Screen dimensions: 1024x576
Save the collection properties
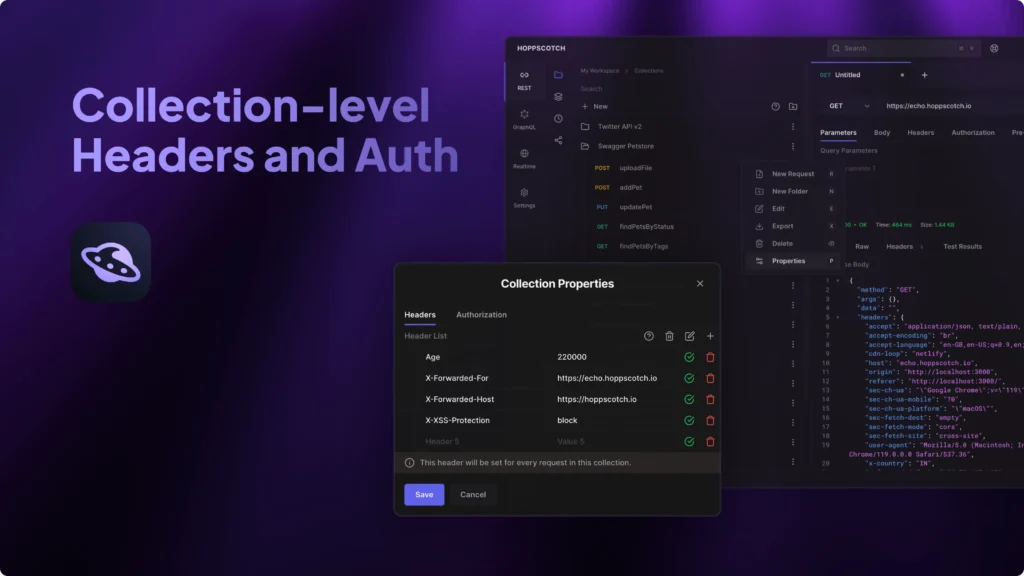pyautogui.click(x=424, y=494)
